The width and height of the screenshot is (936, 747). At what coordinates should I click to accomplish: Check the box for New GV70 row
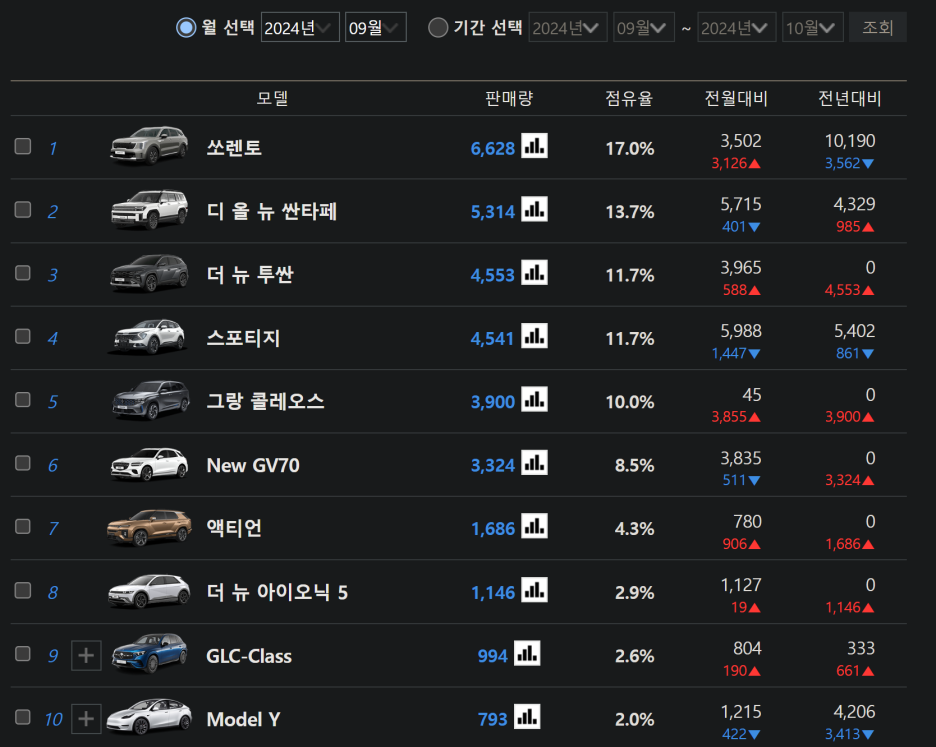pyautogui.click(x=23, y=463)
